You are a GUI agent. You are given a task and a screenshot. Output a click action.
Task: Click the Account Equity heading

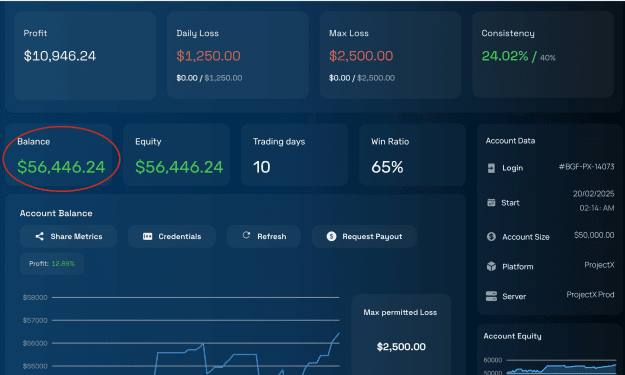tap(512, 336)
